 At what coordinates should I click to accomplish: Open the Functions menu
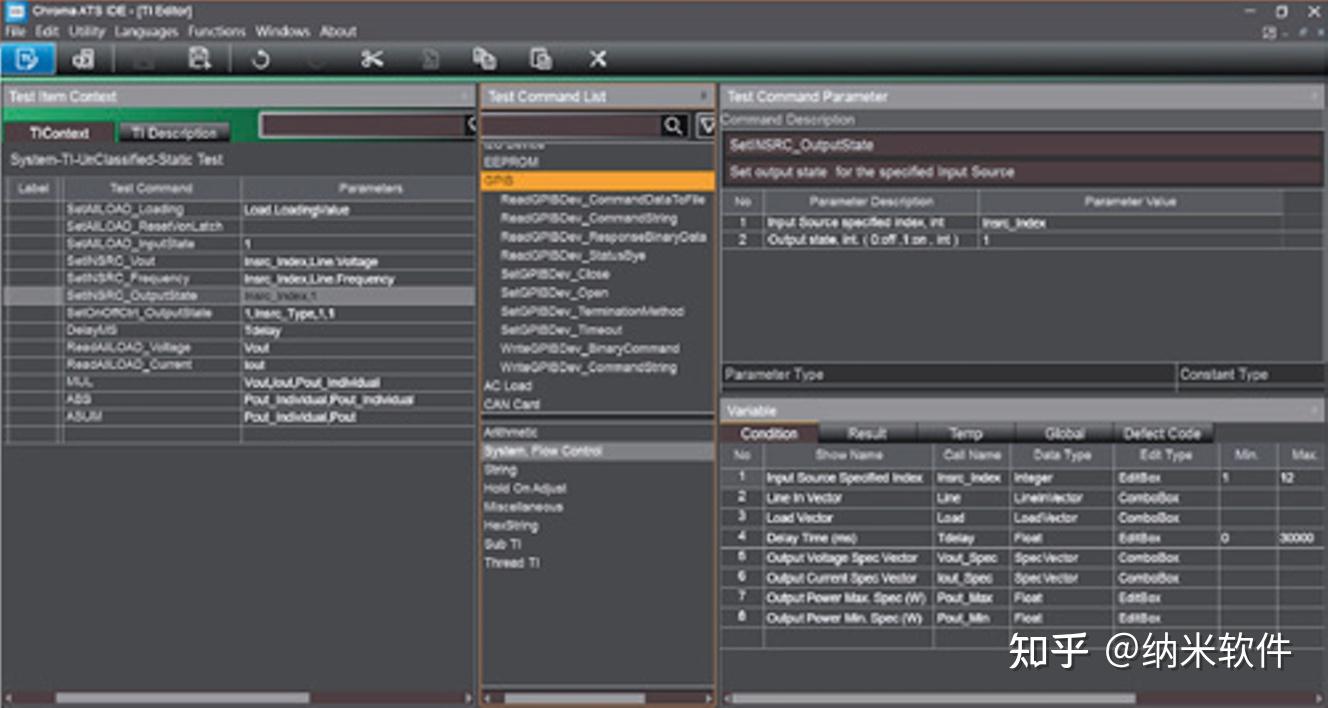tap(217, 31)
